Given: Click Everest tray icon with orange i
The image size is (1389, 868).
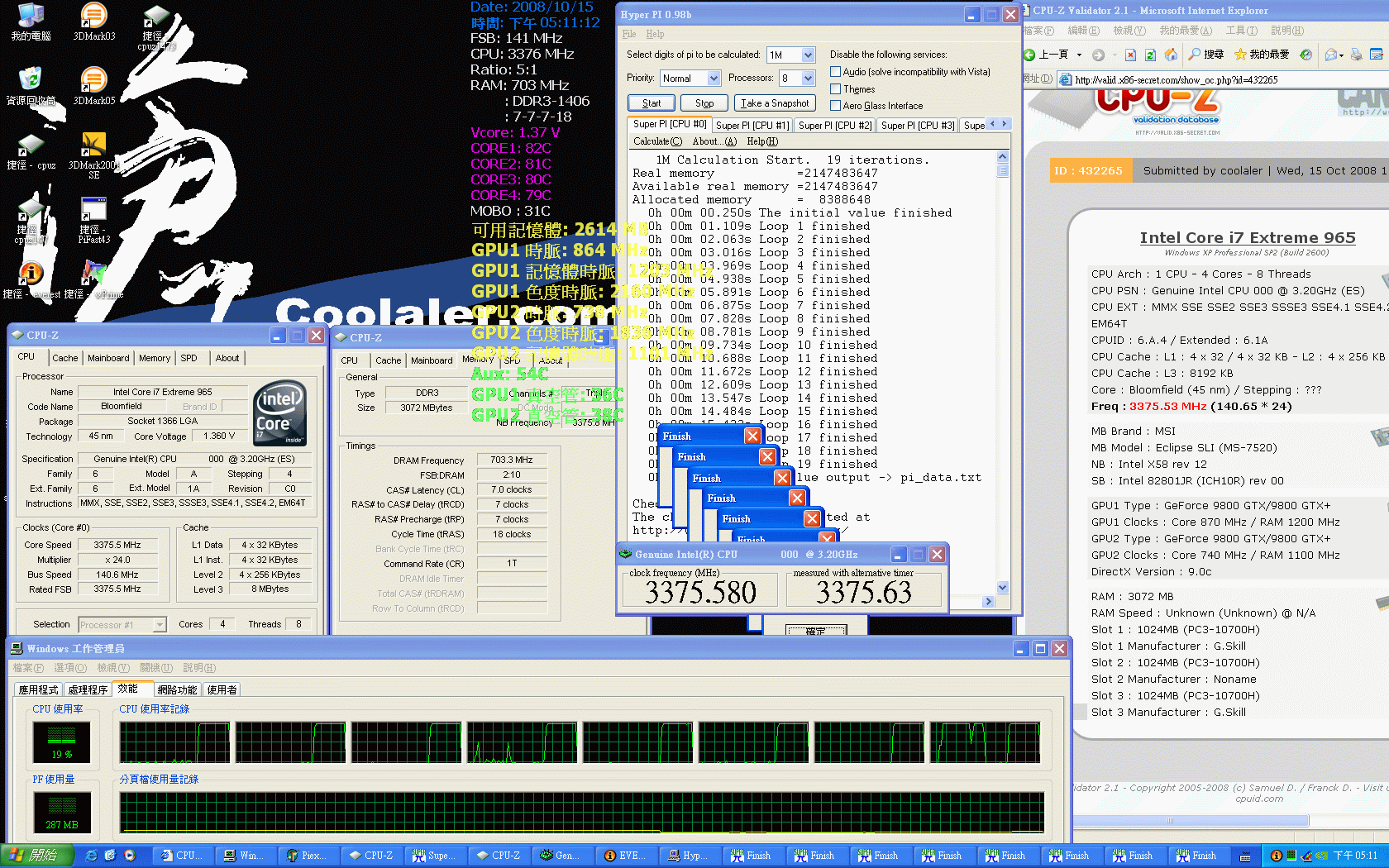Looking at the screenshot, I should point(1277,856).
